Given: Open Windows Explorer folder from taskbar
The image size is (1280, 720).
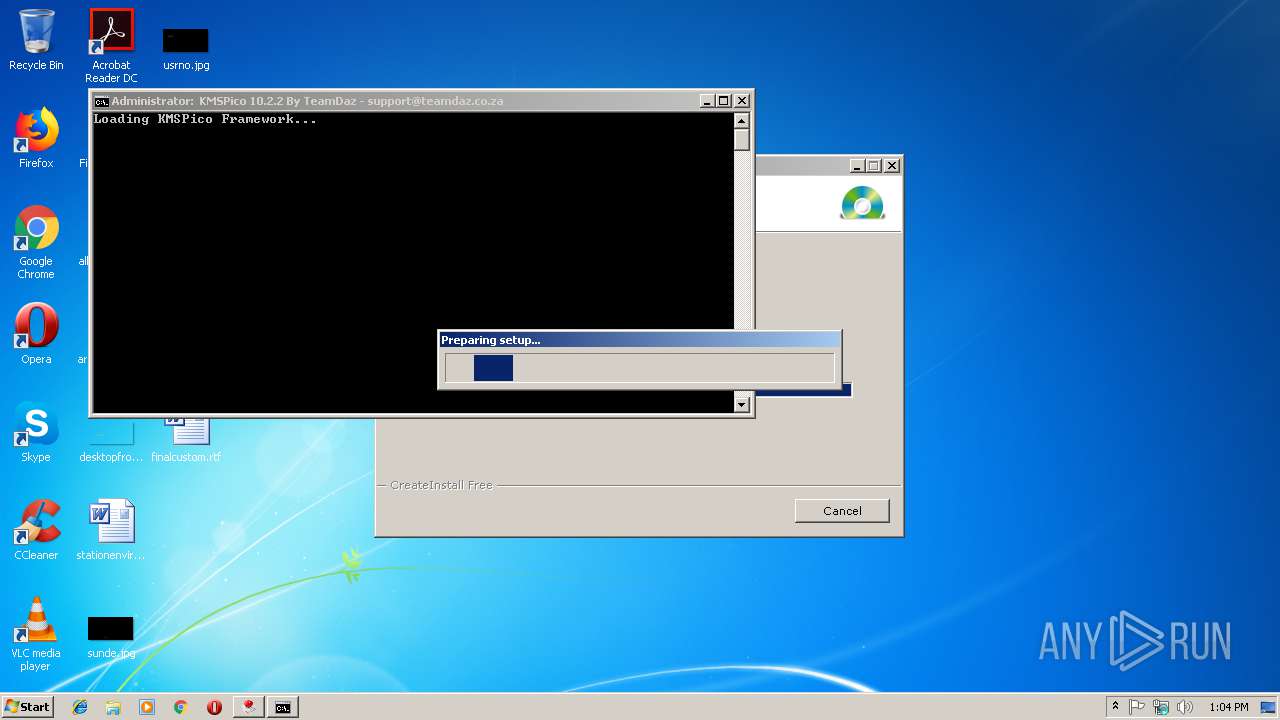Looking at the screenshot, I should pyautogui.click(x=113, y=707).
